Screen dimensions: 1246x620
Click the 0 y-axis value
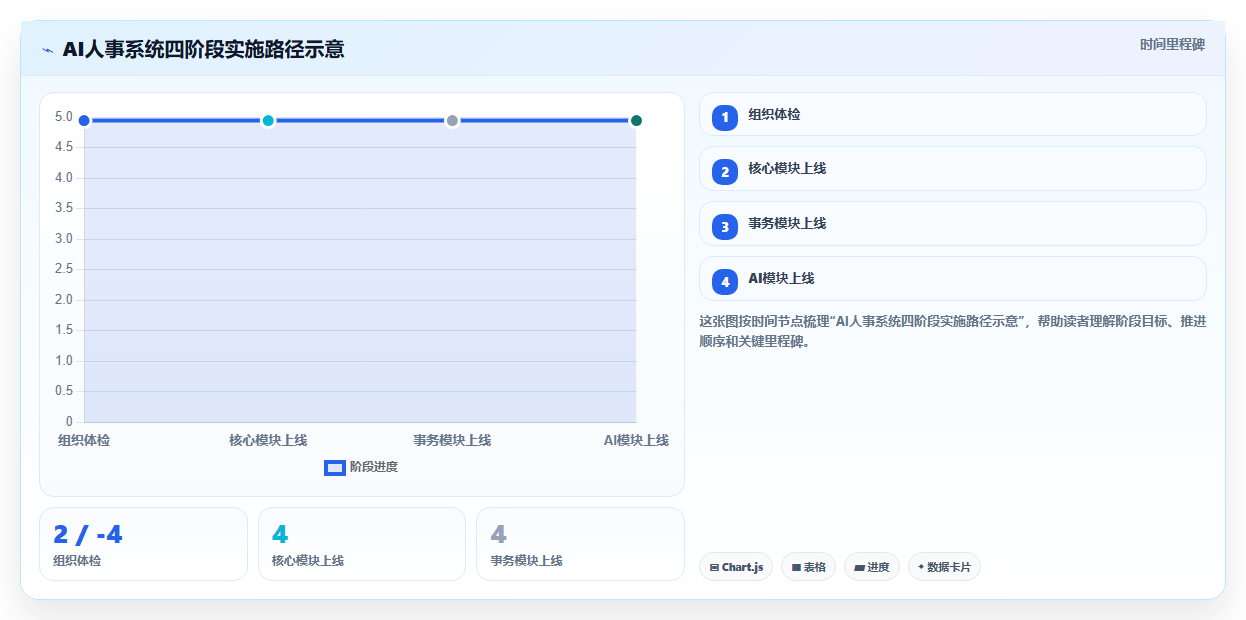69,421
